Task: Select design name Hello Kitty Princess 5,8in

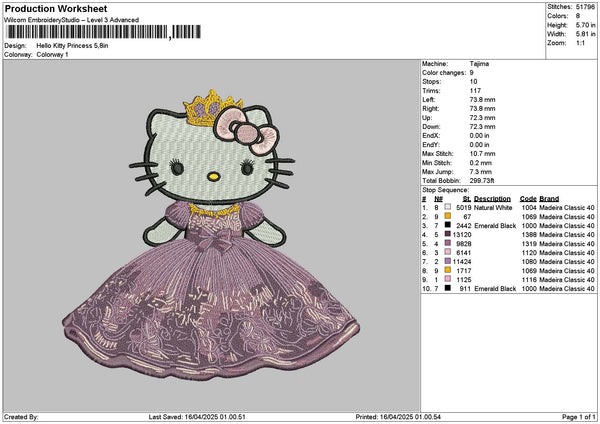Action: 72,46
